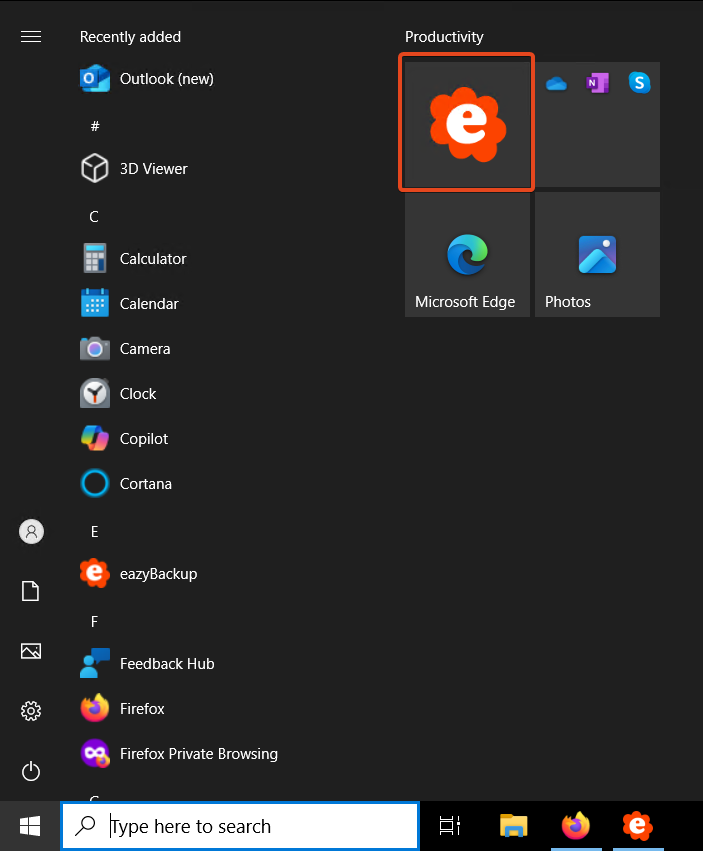The width and height of the screenshot is (703, 851).
Task: Open Calculator from the app list
Action: [x=152, y=259]
